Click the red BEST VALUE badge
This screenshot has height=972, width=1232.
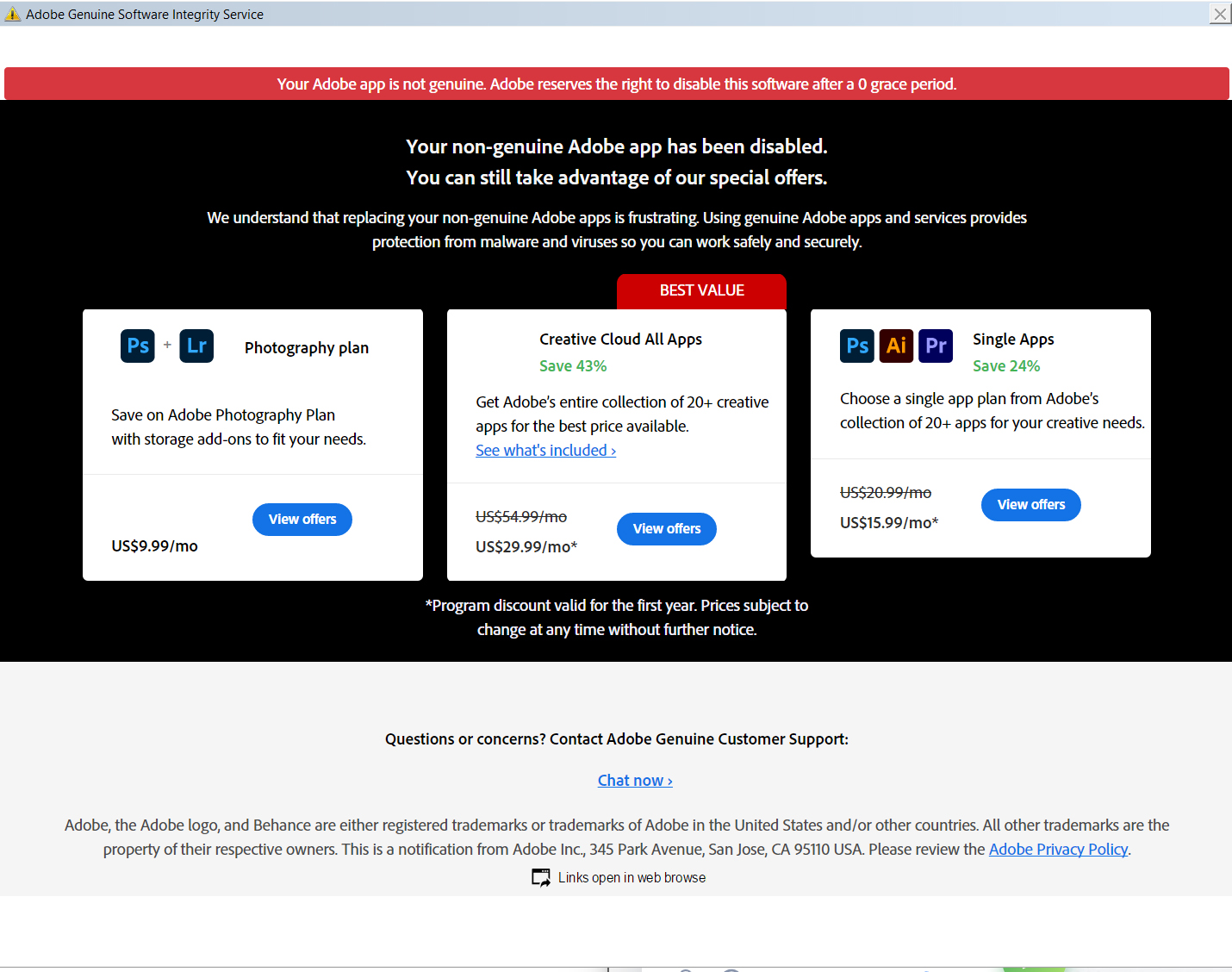(x=701, y=291)
